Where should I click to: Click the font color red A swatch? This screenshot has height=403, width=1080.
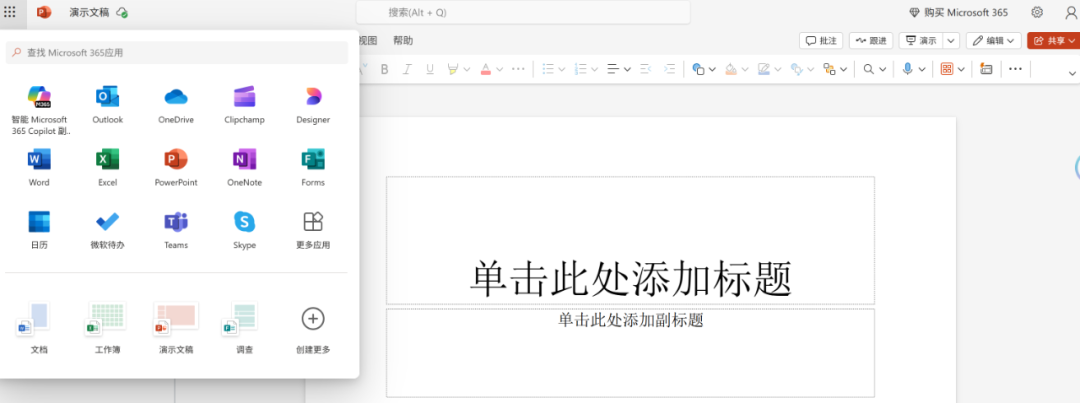click(485, 69)
